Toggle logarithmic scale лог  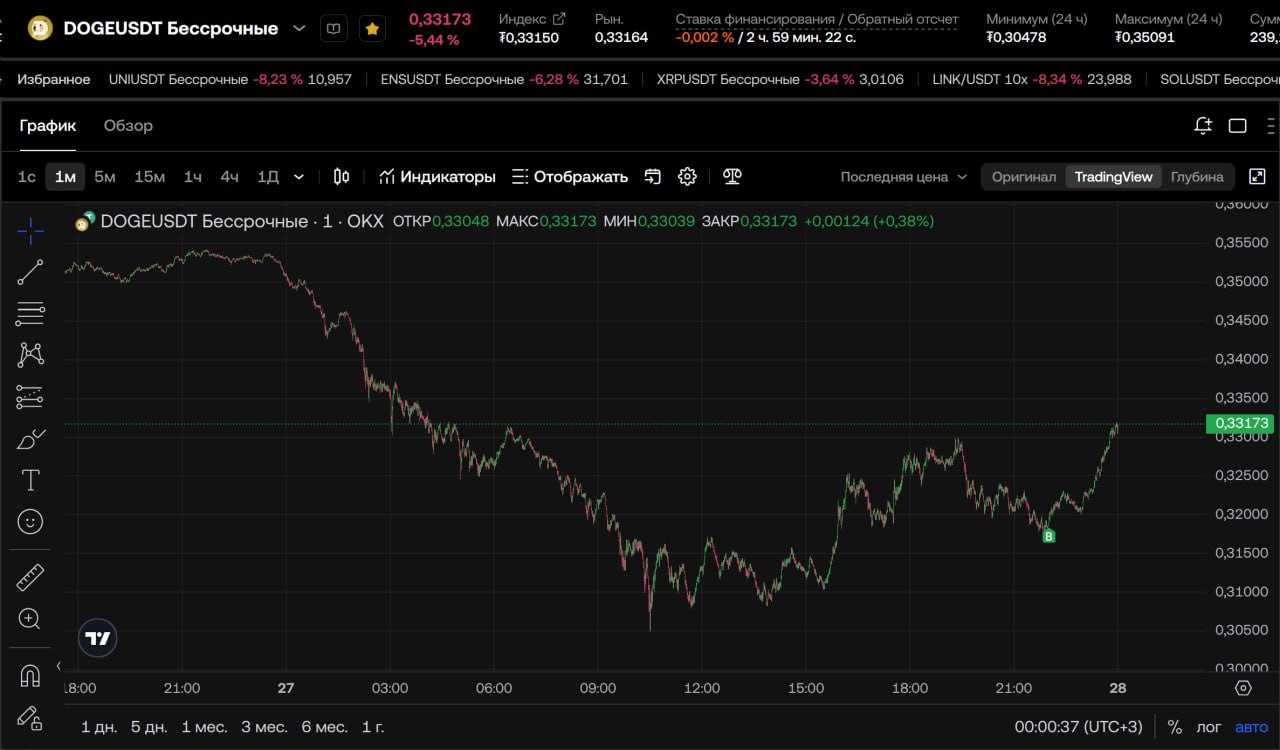[1209, 727]
